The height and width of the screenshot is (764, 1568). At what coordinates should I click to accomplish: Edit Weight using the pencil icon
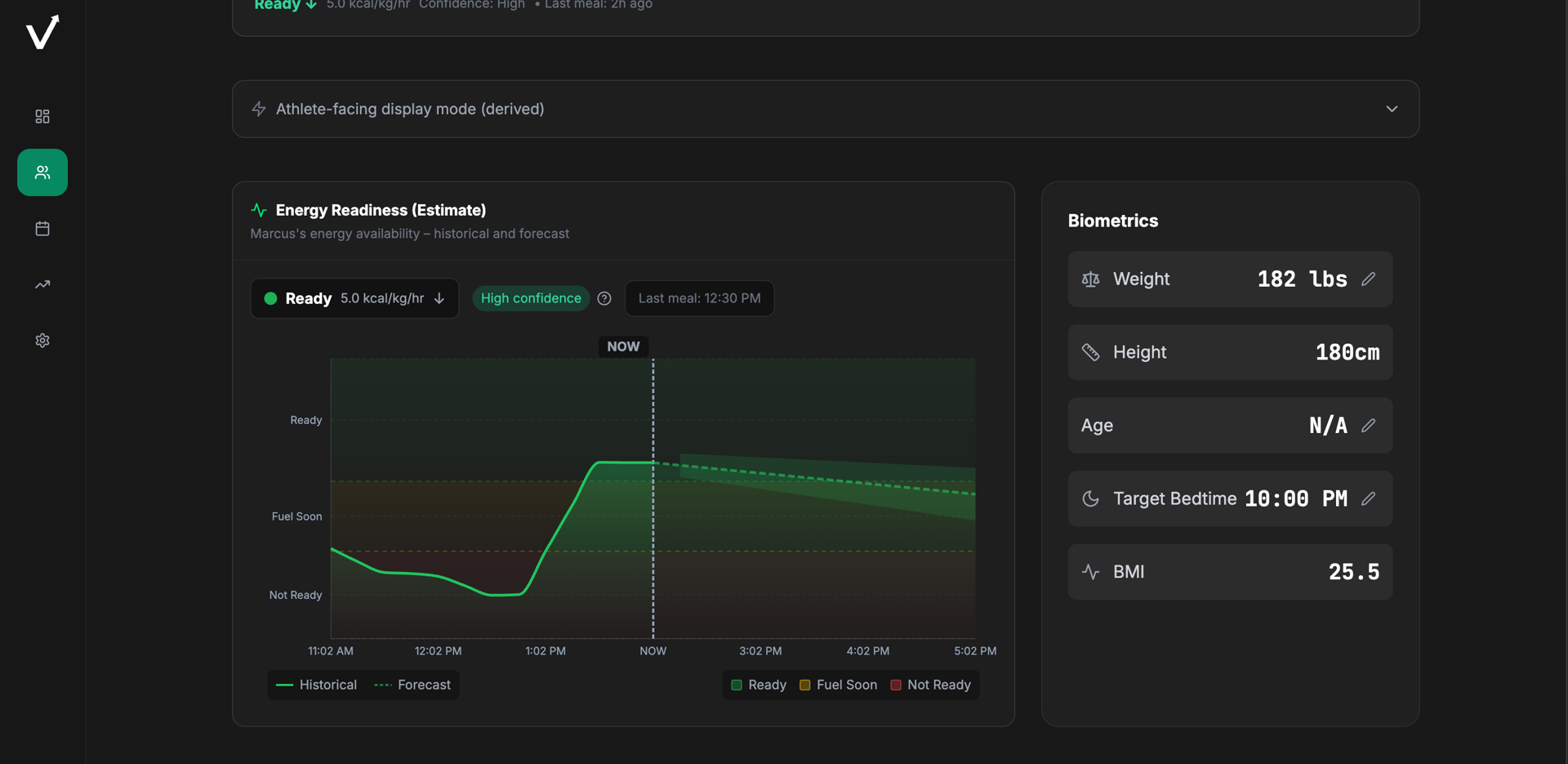[x=1368, y=279]
